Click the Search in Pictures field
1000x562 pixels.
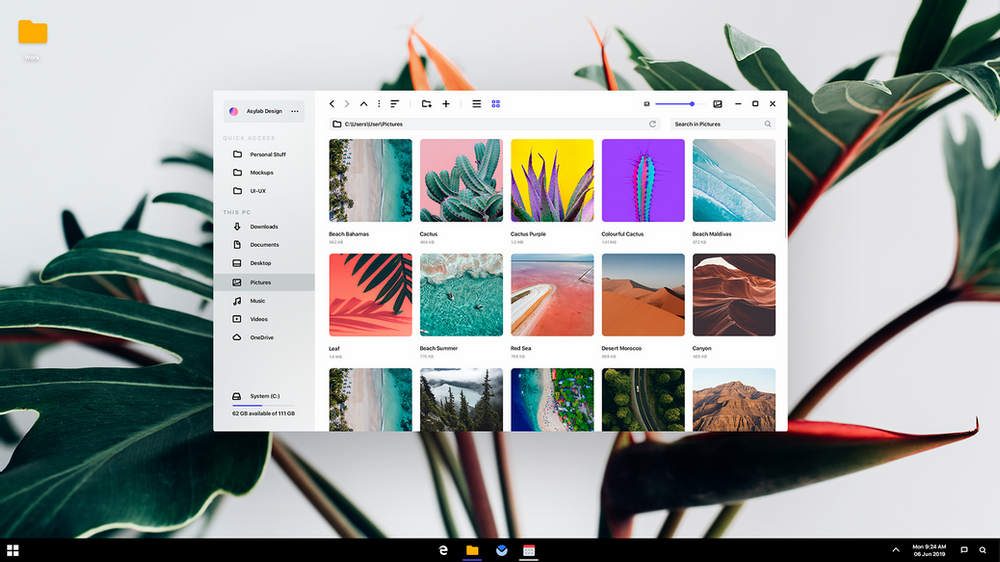(723, 124)
